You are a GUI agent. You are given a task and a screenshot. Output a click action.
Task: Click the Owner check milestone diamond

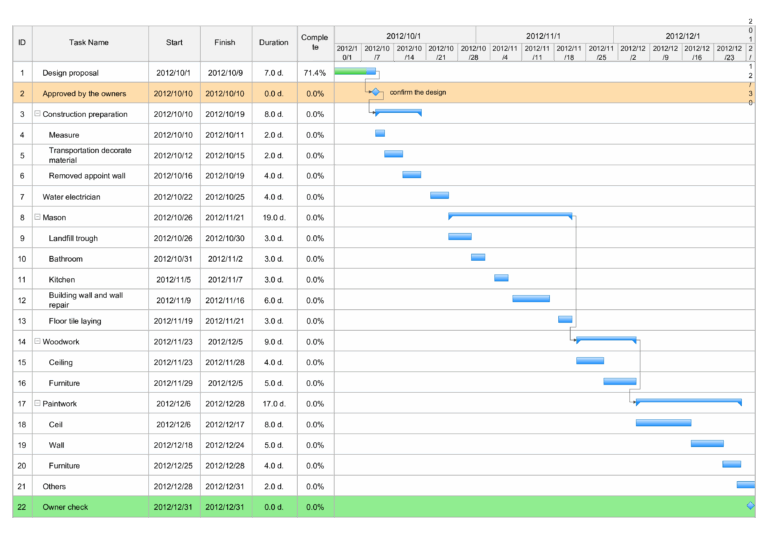(751, 507)
